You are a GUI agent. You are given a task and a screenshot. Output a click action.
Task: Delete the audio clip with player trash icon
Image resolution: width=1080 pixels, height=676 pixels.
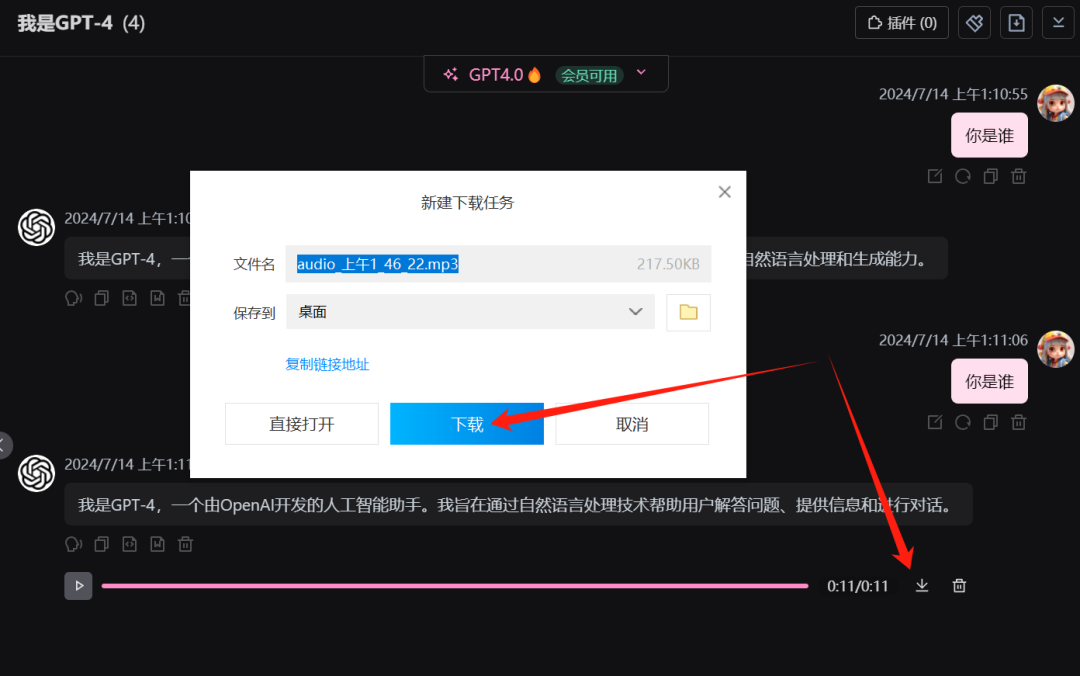959,586
